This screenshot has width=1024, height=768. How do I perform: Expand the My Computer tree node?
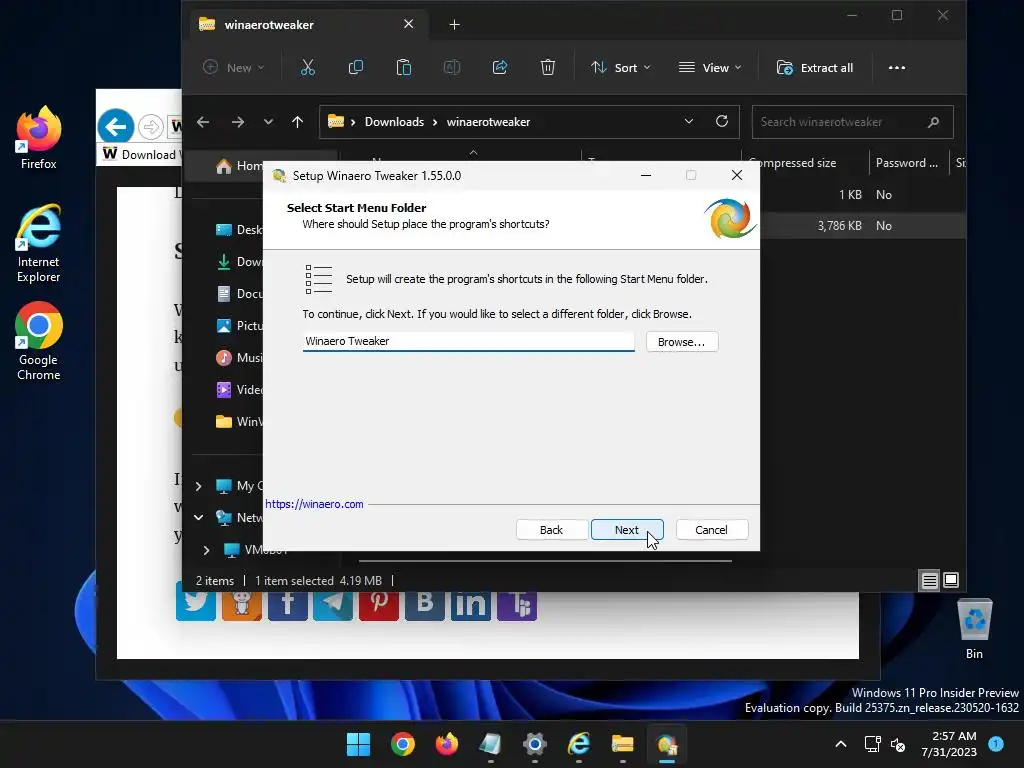[199, 487]
